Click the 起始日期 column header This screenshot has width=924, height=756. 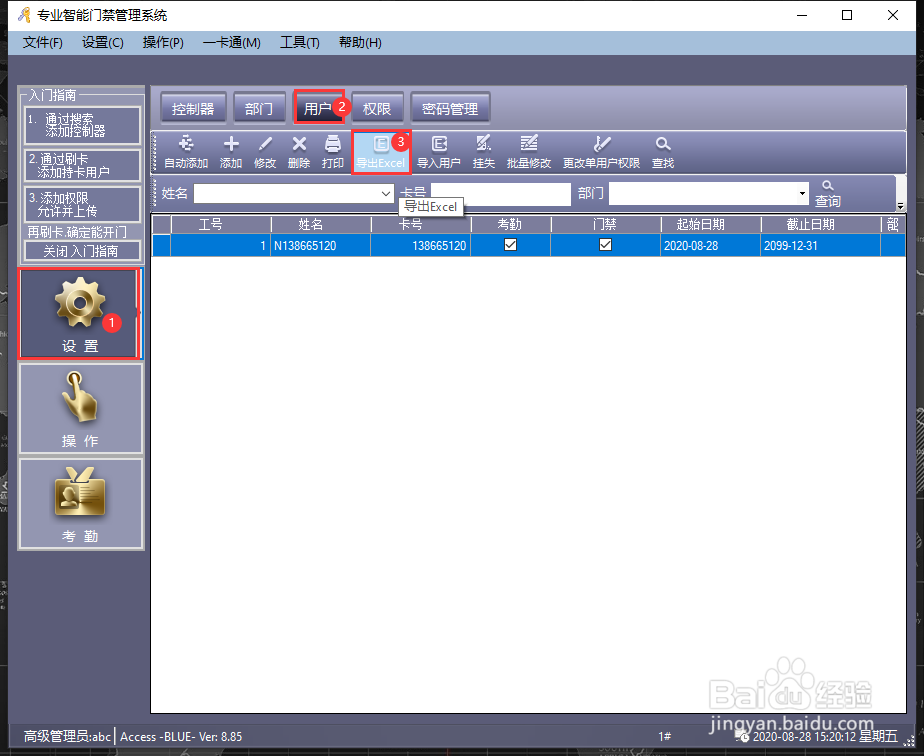711,225
